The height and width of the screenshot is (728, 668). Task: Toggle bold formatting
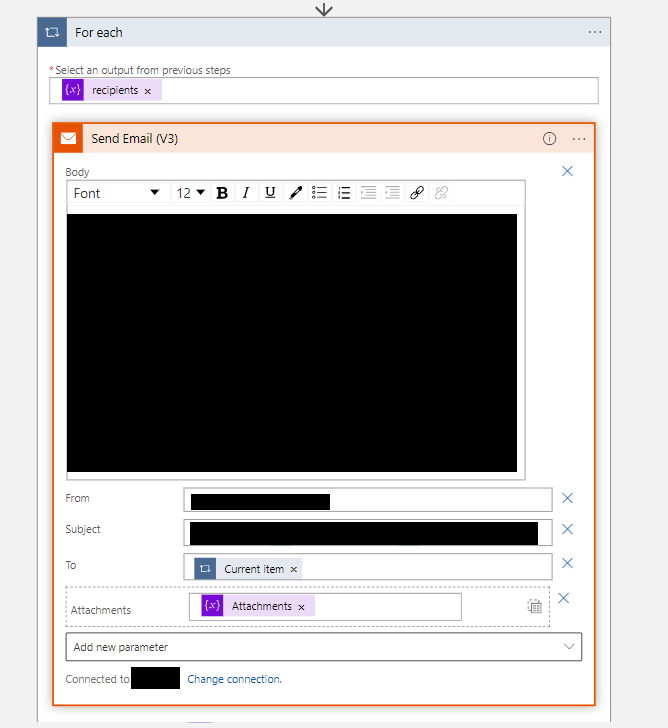pyautogui.click(x=222, y=193)
